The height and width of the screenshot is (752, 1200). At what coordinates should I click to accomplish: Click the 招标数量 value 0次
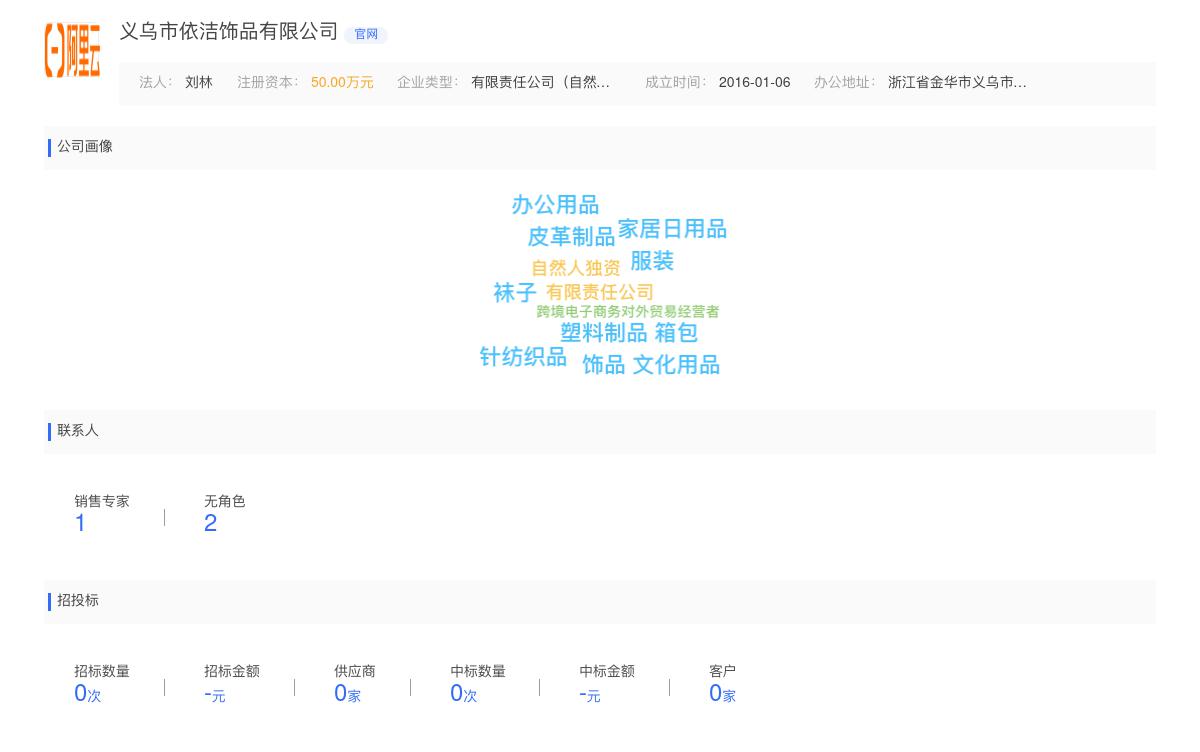[87, 693]
